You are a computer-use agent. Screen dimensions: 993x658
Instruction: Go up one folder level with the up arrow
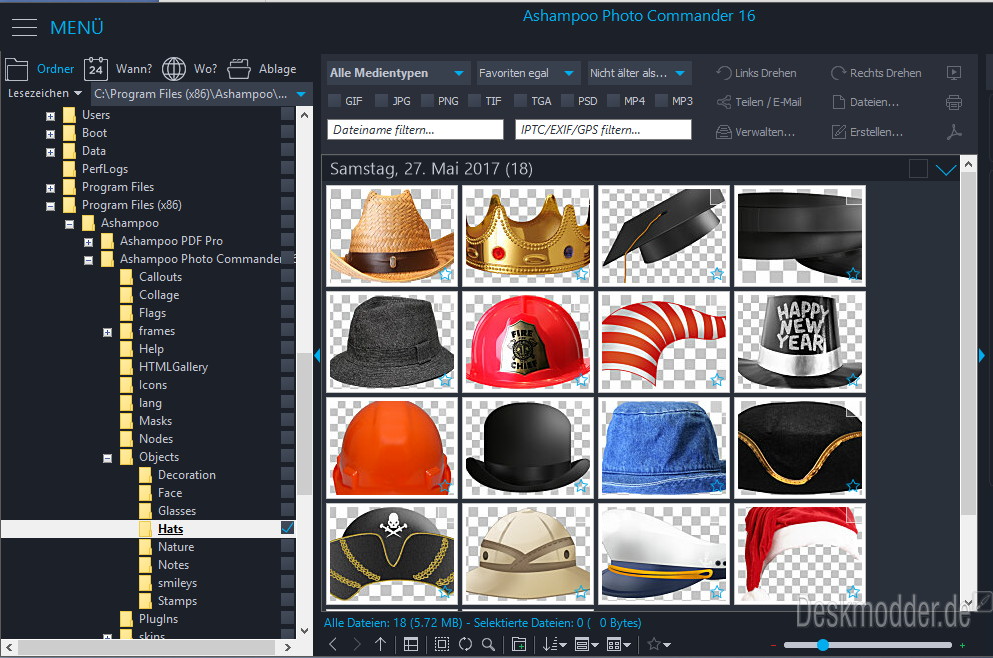380,644
